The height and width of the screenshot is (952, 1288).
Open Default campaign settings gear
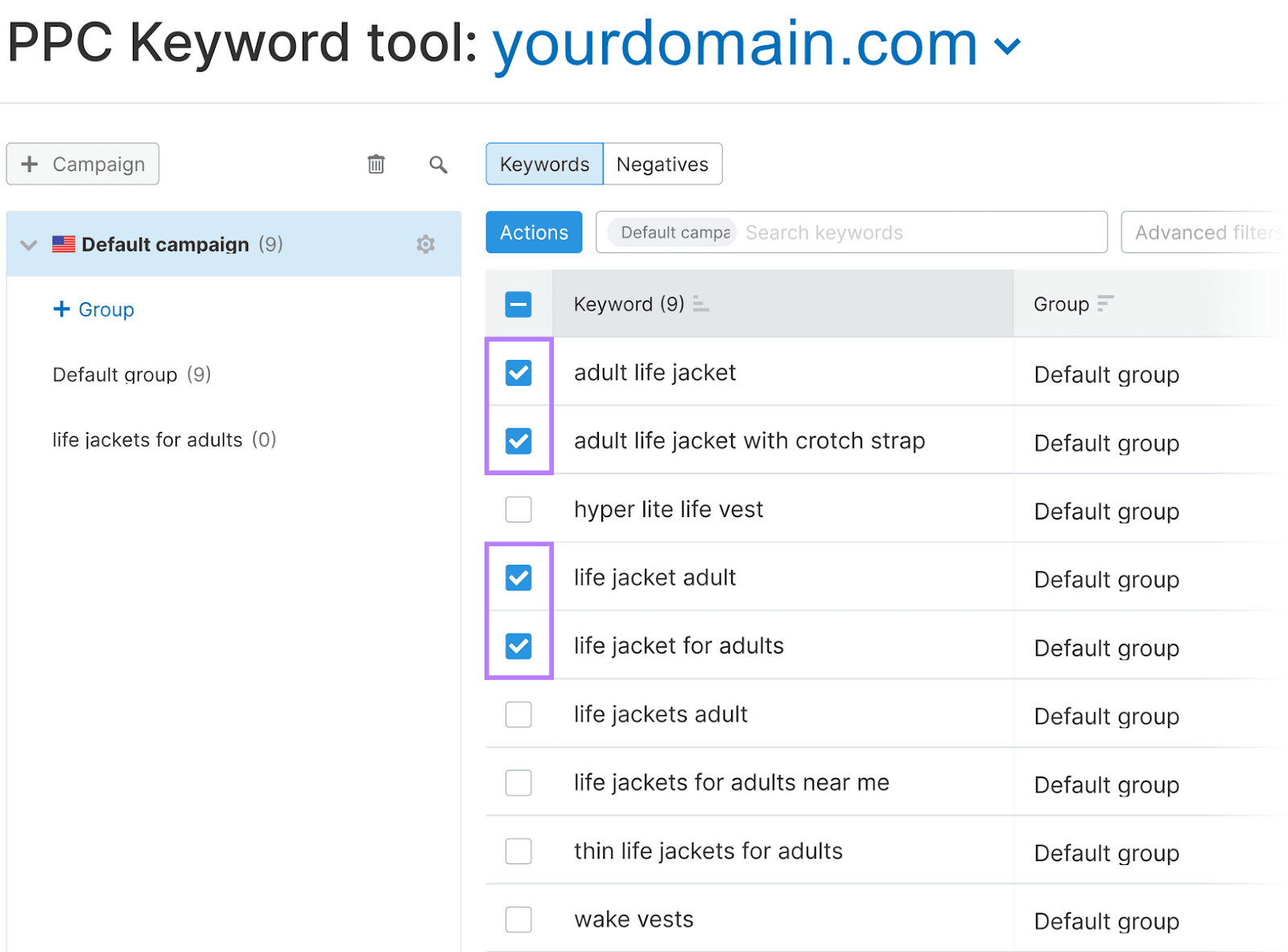pyautogui.click(x=426, y=244)
